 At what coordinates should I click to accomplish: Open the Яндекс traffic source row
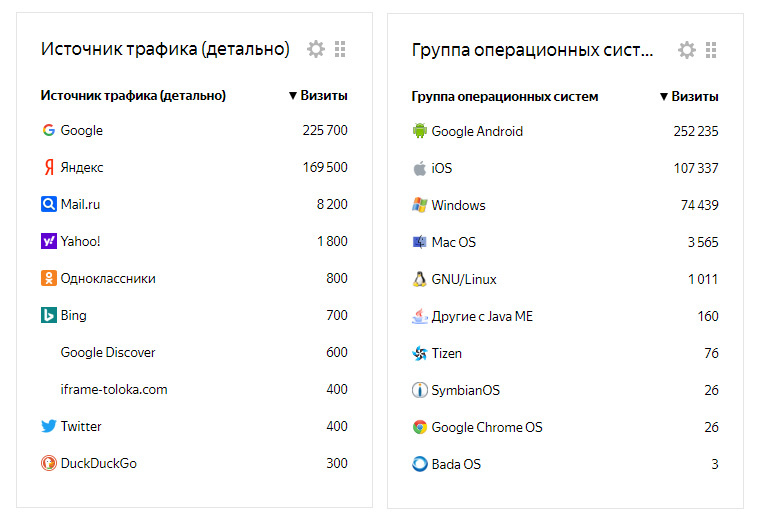point(81,167)
